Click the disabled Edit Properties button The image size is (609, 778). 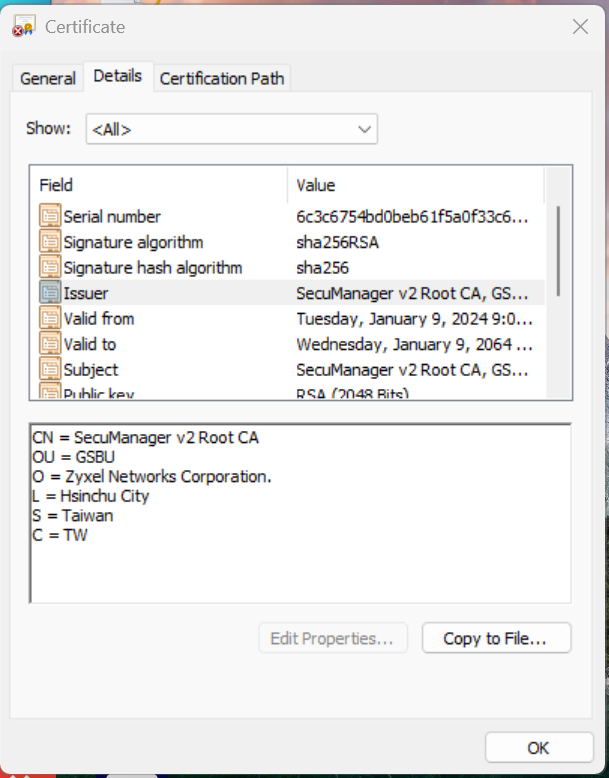[x=333, y=638]
